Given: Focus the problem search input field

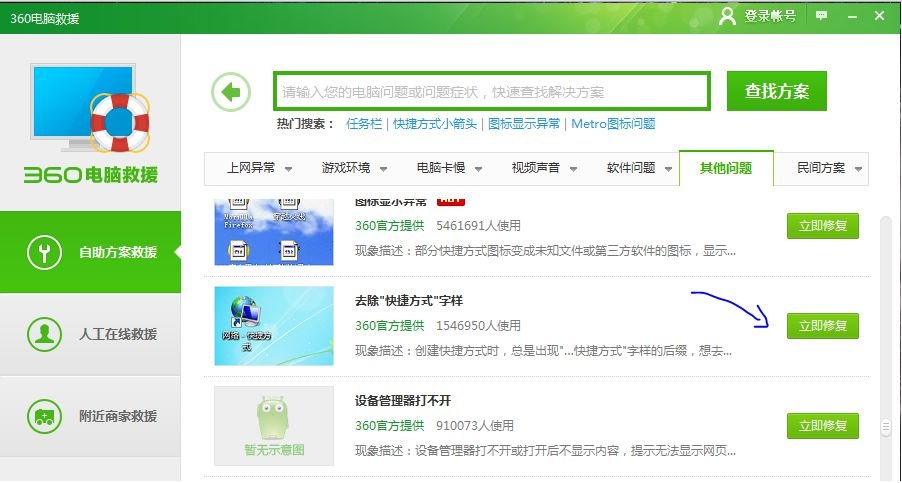Looking at the screenshot, I should click(492, 91).
